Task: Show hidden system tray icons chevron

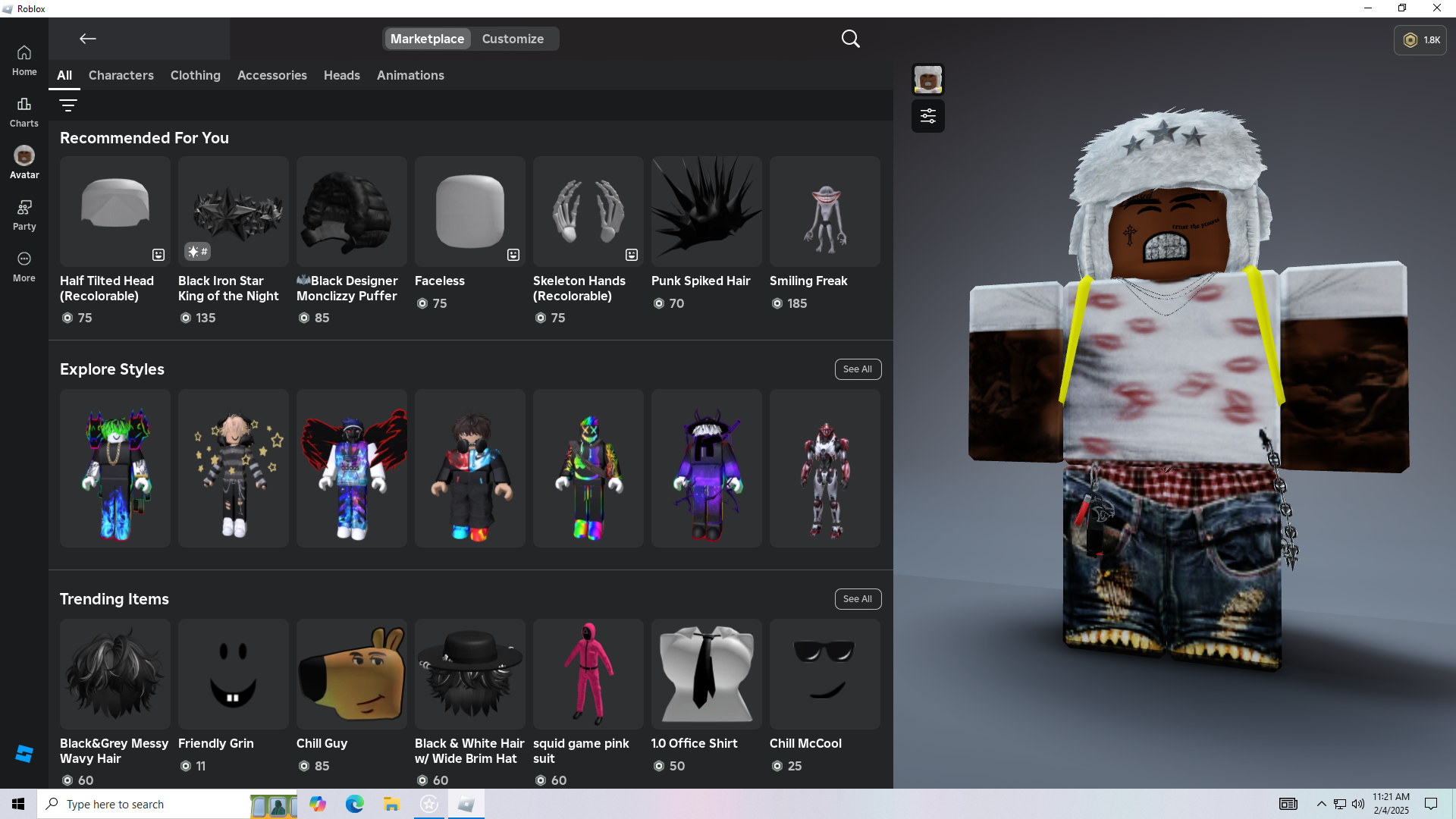Action: 1321,804
